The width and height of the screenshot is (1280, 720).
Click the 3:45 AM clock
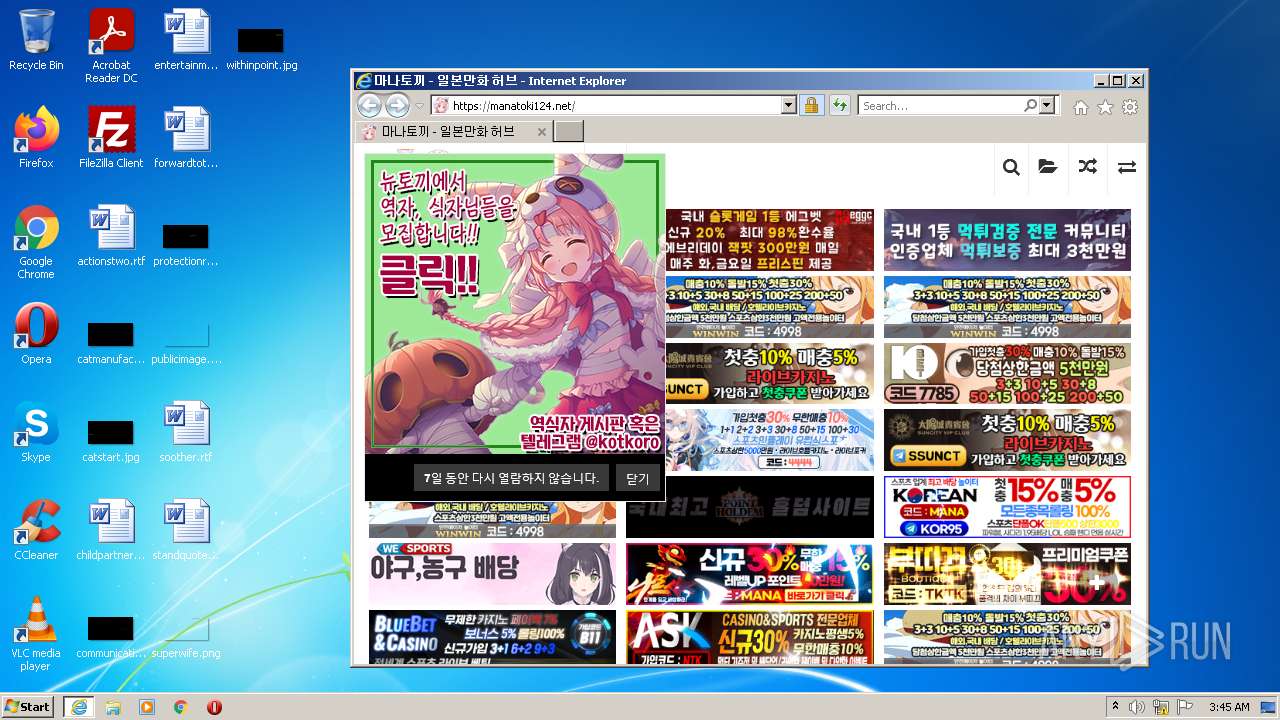(x=1229, y=707)
